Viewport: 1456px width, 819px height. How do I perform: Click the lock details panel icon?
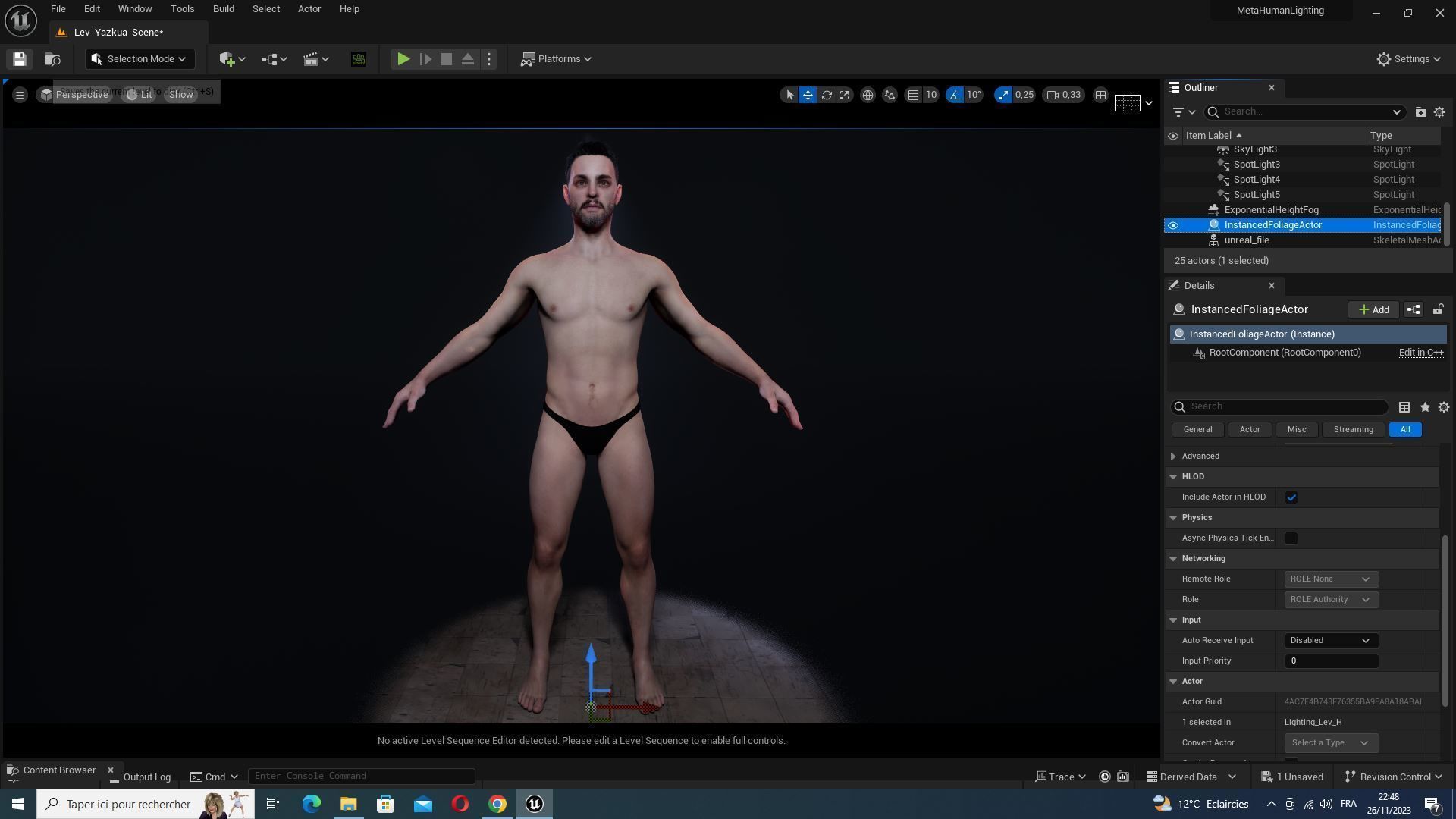pyautogui.click(x=1438, y=309)
